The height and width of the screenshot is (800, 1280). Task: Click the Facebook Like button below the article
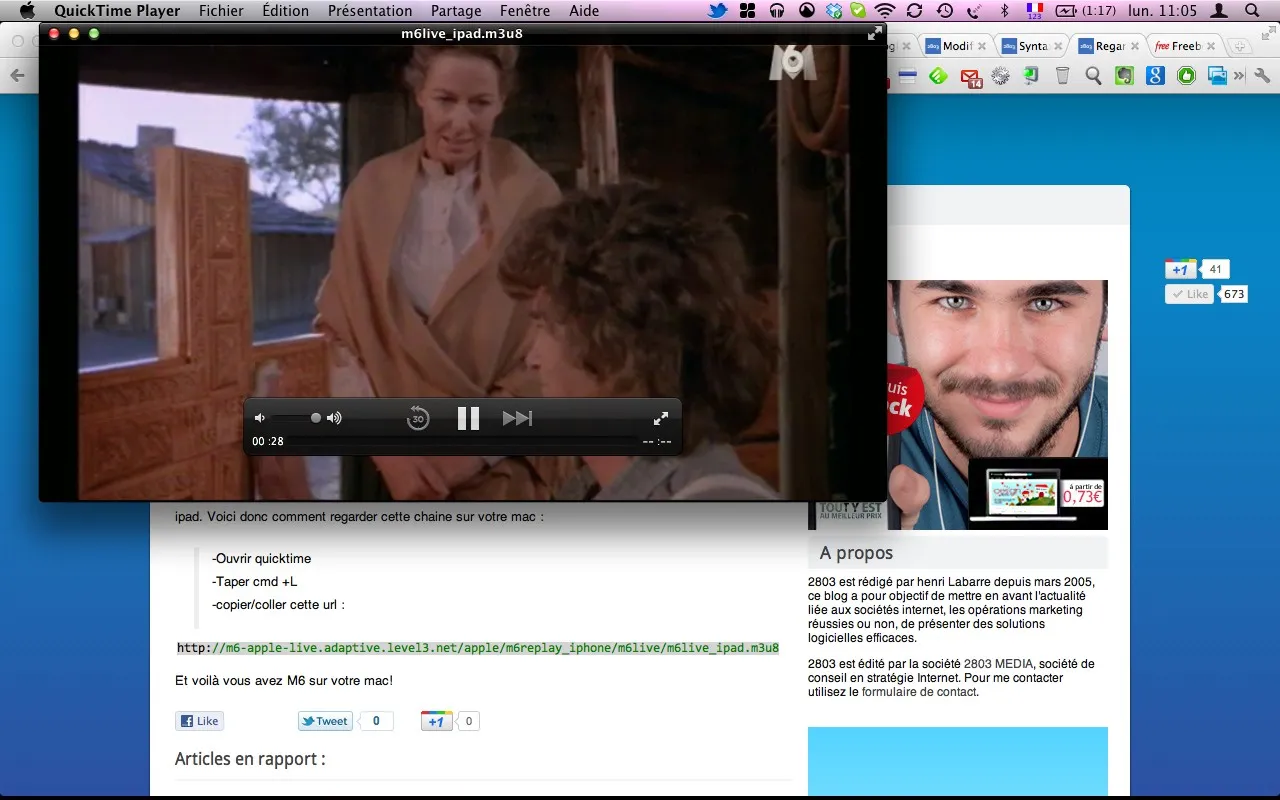tap(199, 721)
